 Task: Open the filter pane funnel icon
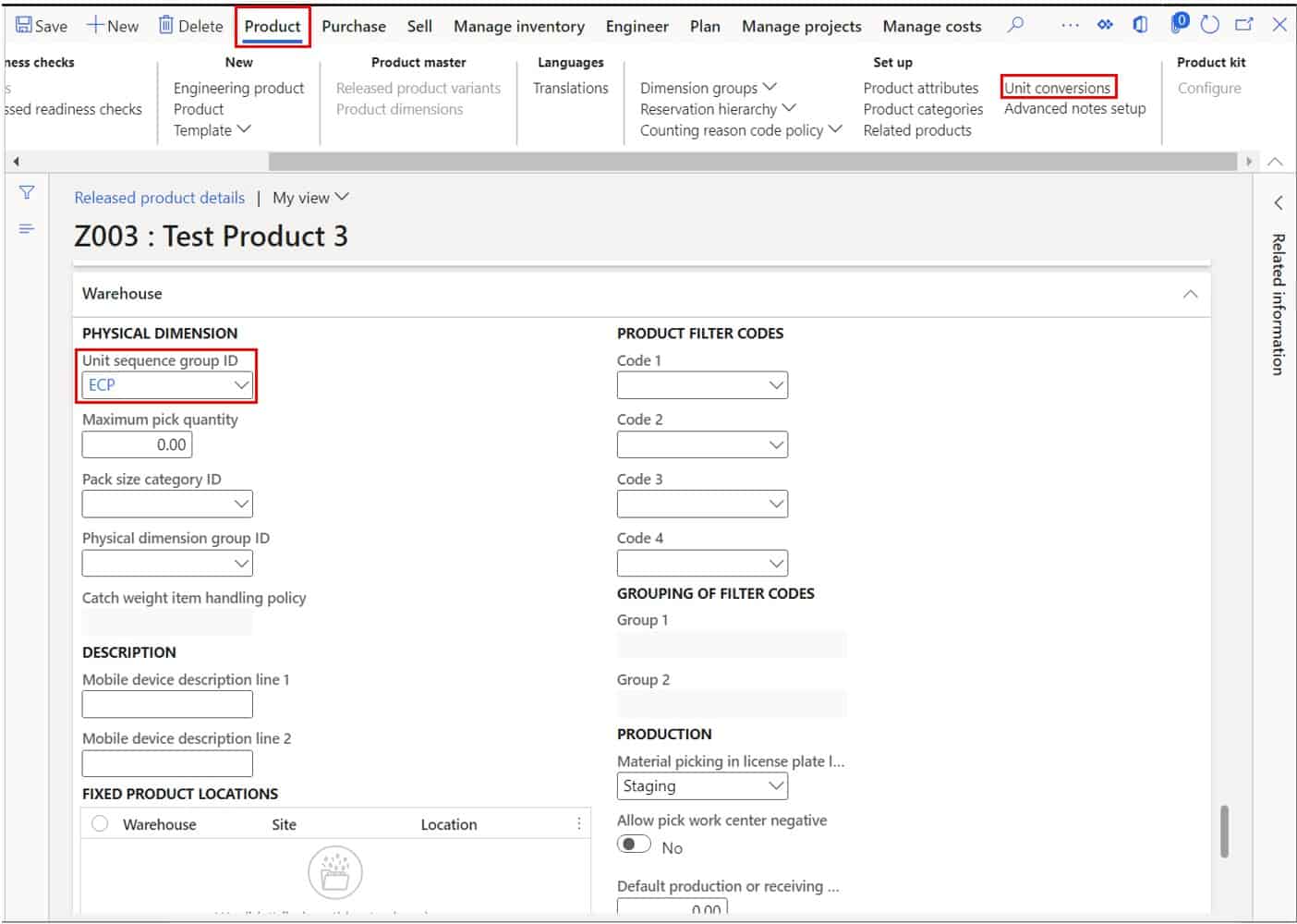[27, 192]
